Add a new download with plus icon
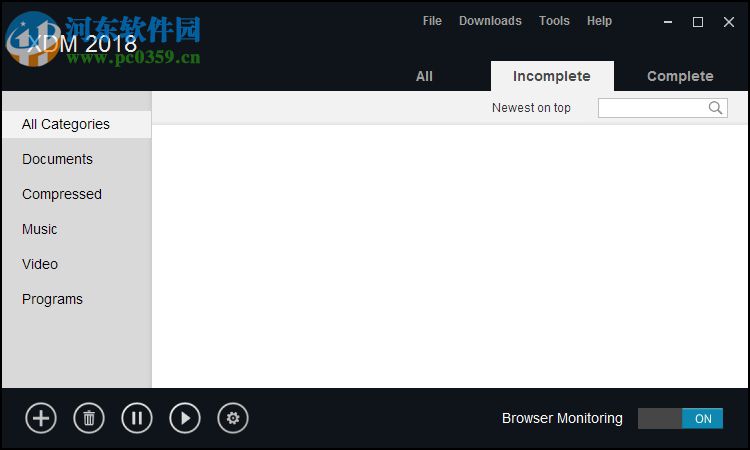 coord(41,418)
